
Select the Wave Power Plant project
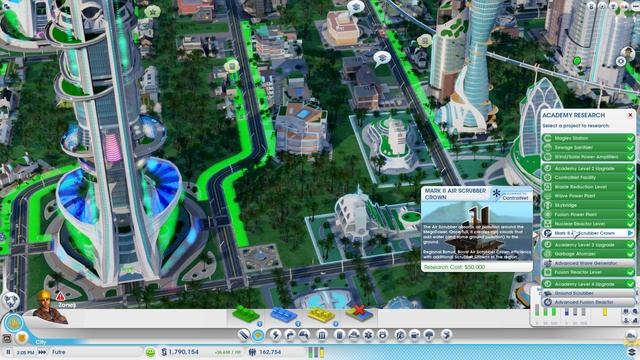tap(588, 196)
